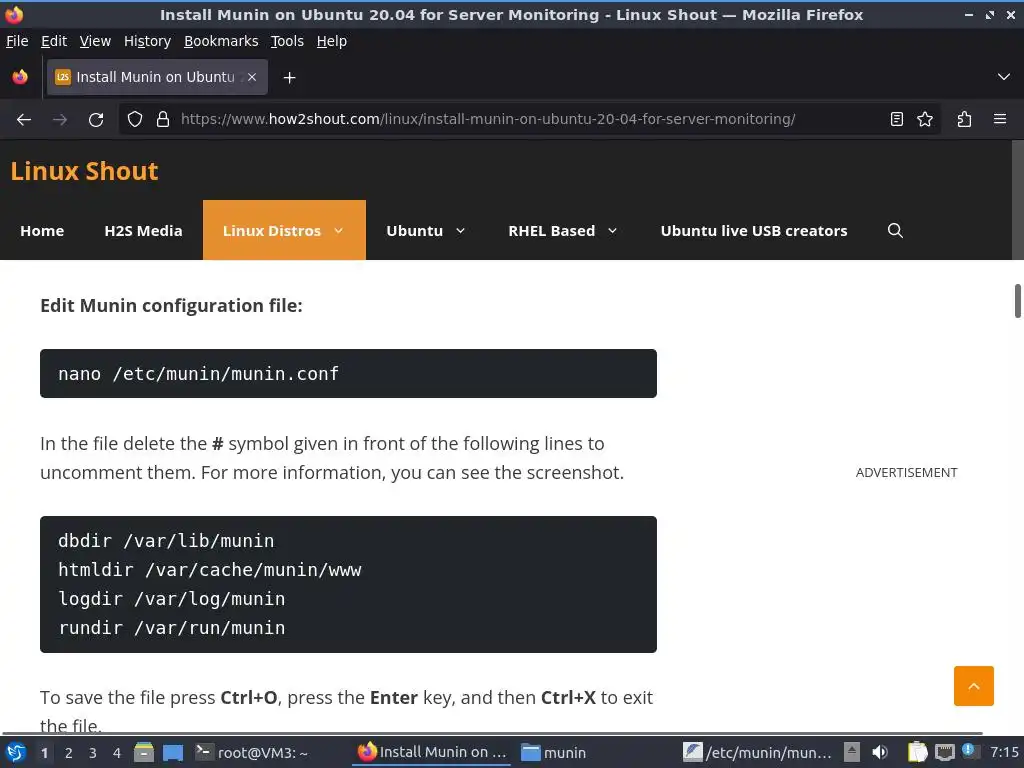Open the Help menu
This screenshot has width=1024, height=768.
[331, 41]
